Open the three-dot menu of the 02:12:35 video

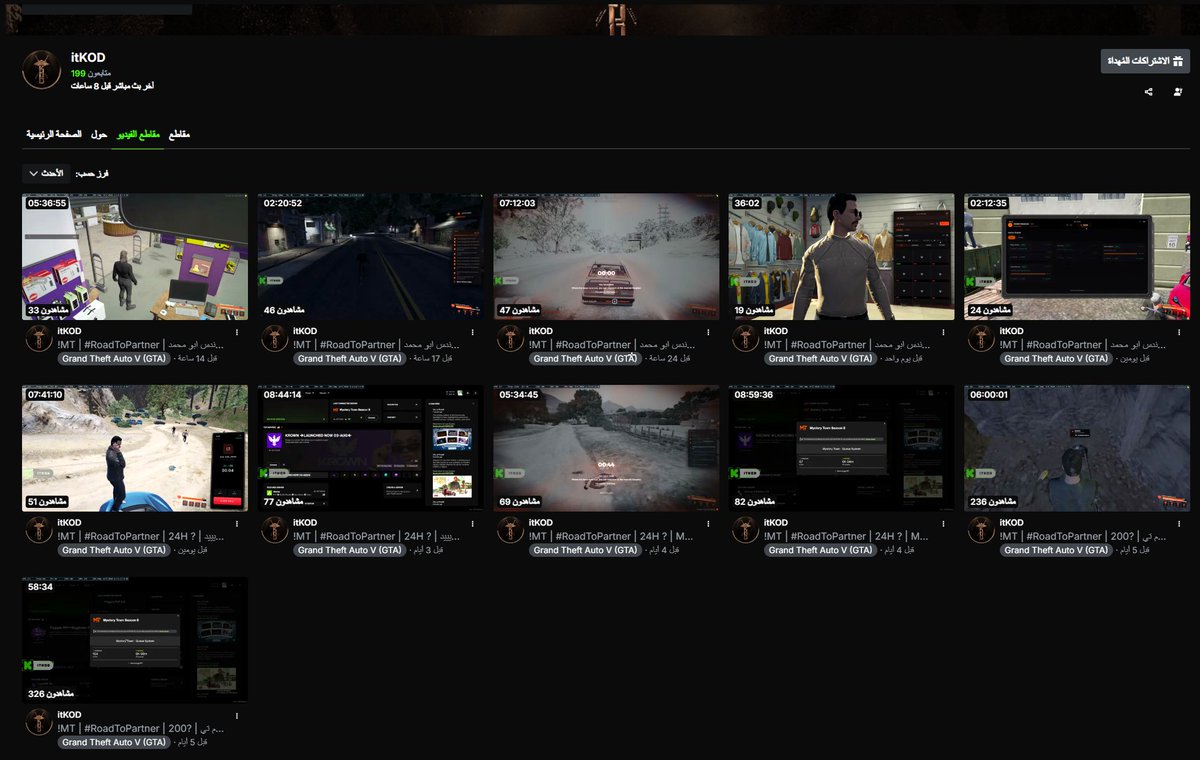(x=1179, y=332)
